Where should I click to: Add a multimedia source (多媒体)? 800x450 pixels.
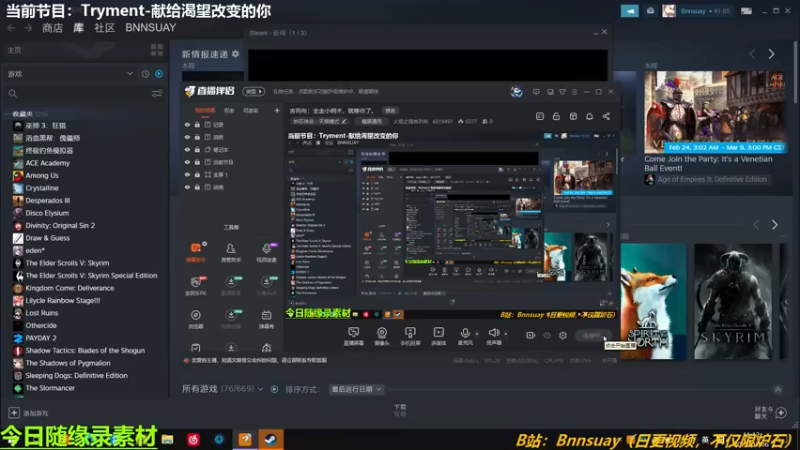438,336
